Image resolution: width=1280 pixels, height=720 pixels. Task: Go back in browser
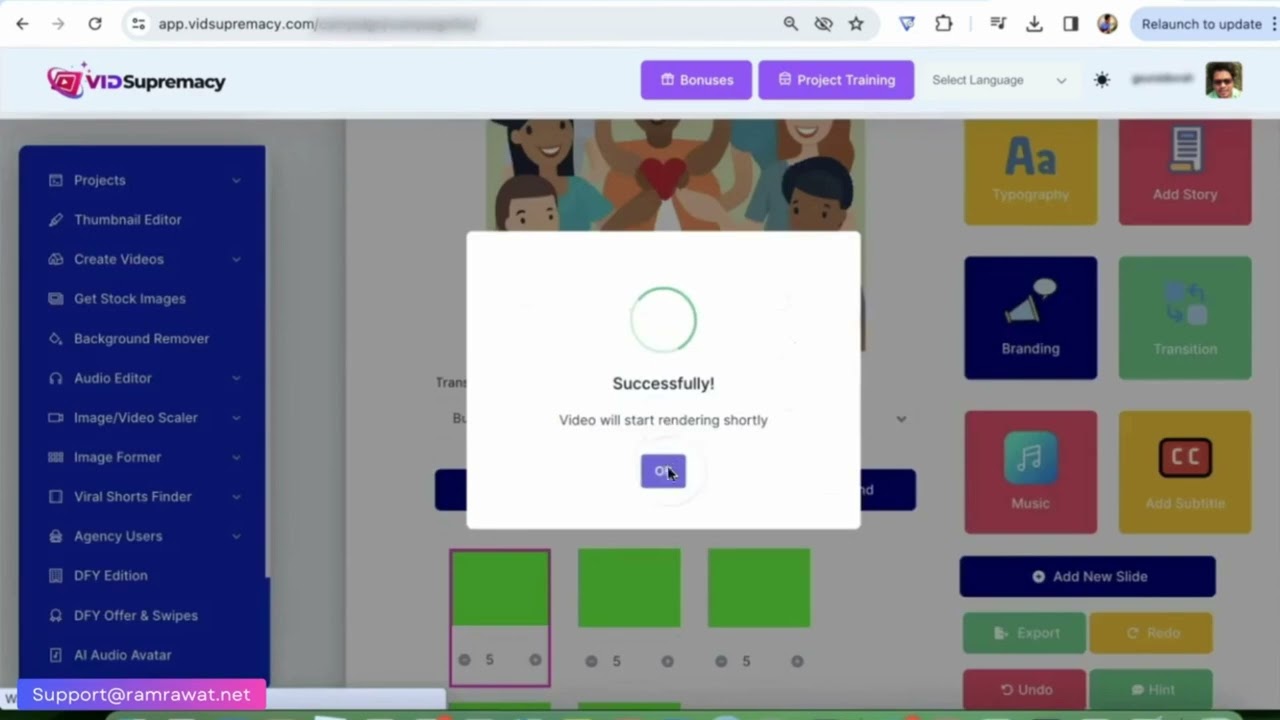point(22,24)
